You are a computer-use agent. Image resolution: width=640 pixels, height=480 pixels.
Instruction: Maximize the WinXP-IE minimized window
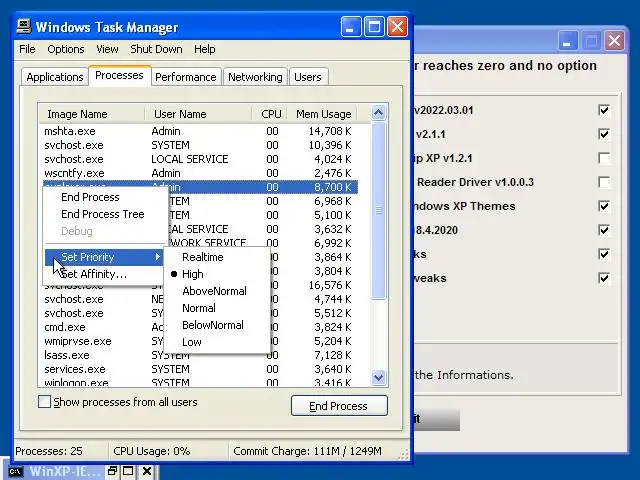128,471
